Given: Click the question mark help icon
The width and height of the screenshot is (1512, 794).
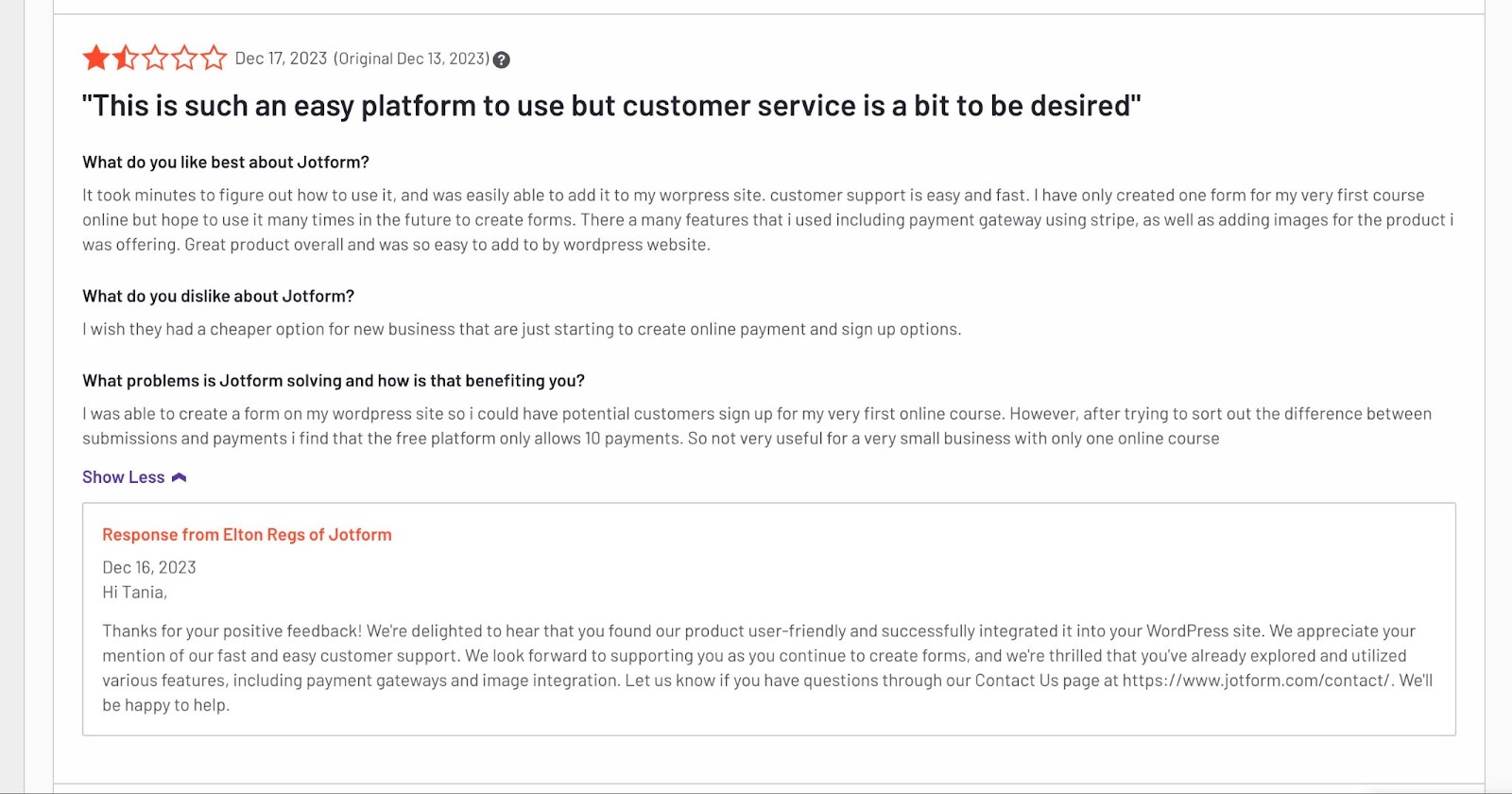Looking at the screenshot, I should pos(502,60).
